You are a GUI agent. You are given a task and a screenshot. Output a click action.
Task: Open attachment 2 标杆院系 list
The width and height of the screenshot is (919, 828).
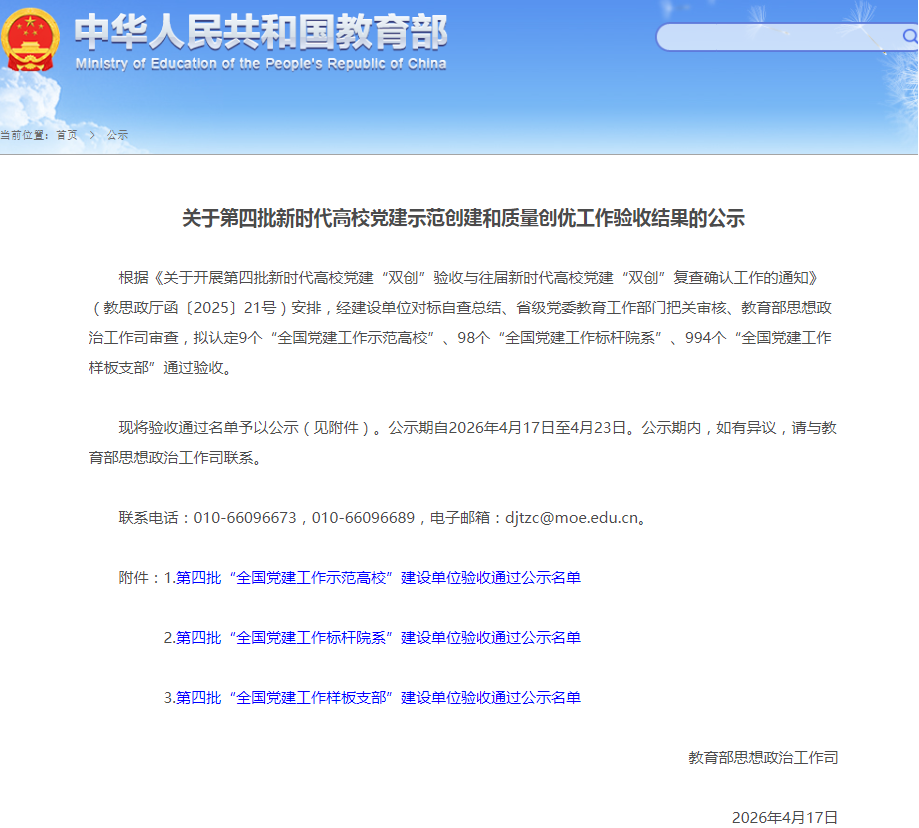point(378,638)
